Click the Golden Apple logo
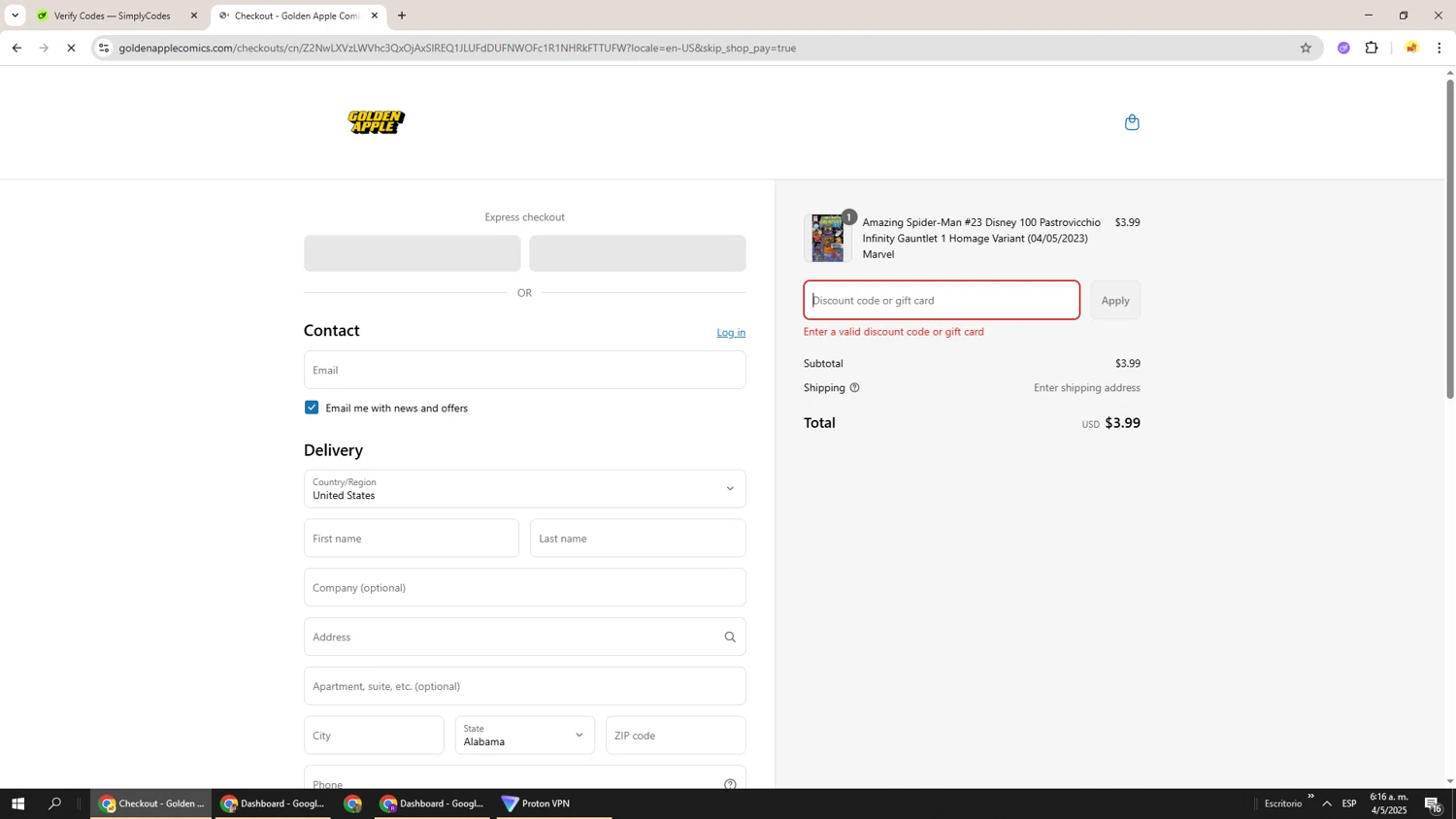Image resolution: width=1456 pixels, height=819 pixels. tap(377, 122)
